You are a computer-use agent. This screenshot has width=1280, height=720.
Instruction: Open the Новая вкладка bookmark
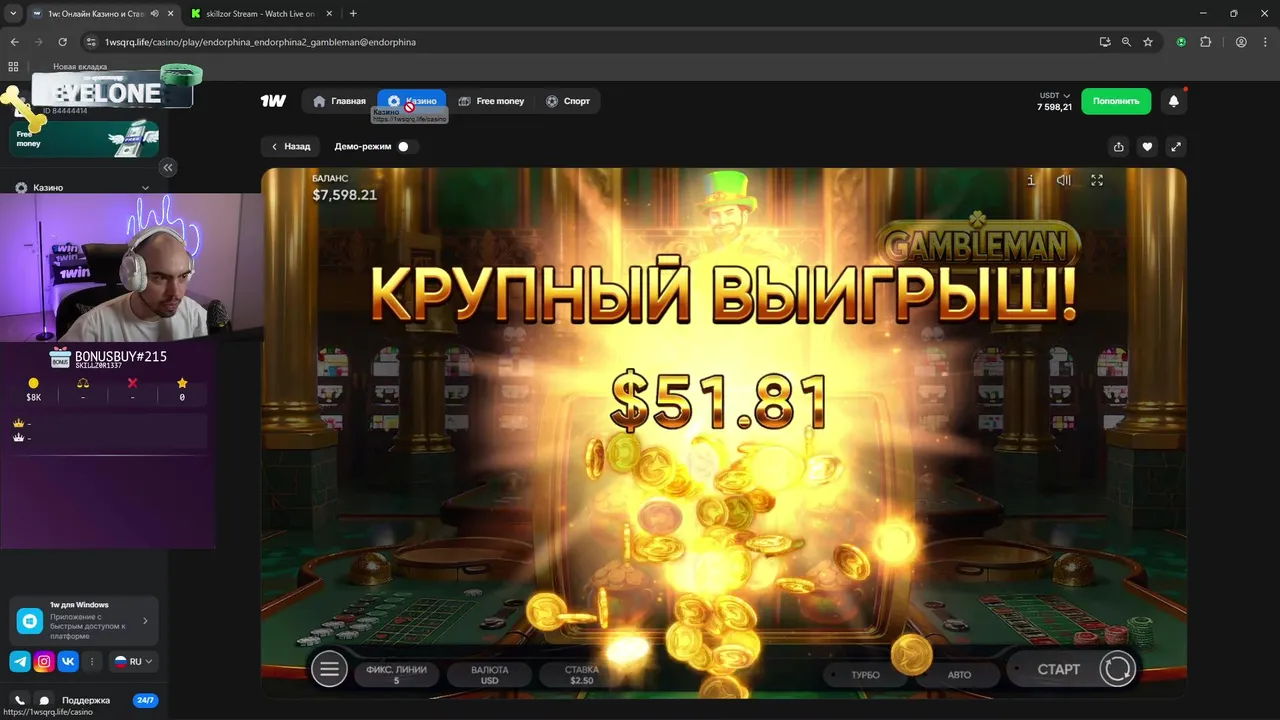pyautogui.click(x=80, y=67)
